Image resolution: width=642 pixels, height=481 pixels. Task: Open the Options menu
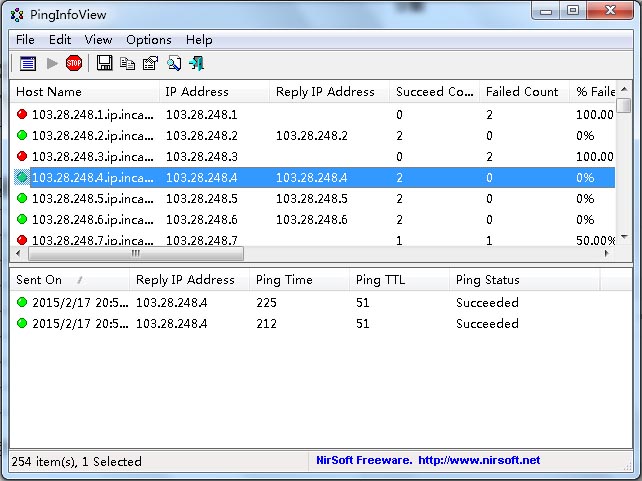point(148,40)
